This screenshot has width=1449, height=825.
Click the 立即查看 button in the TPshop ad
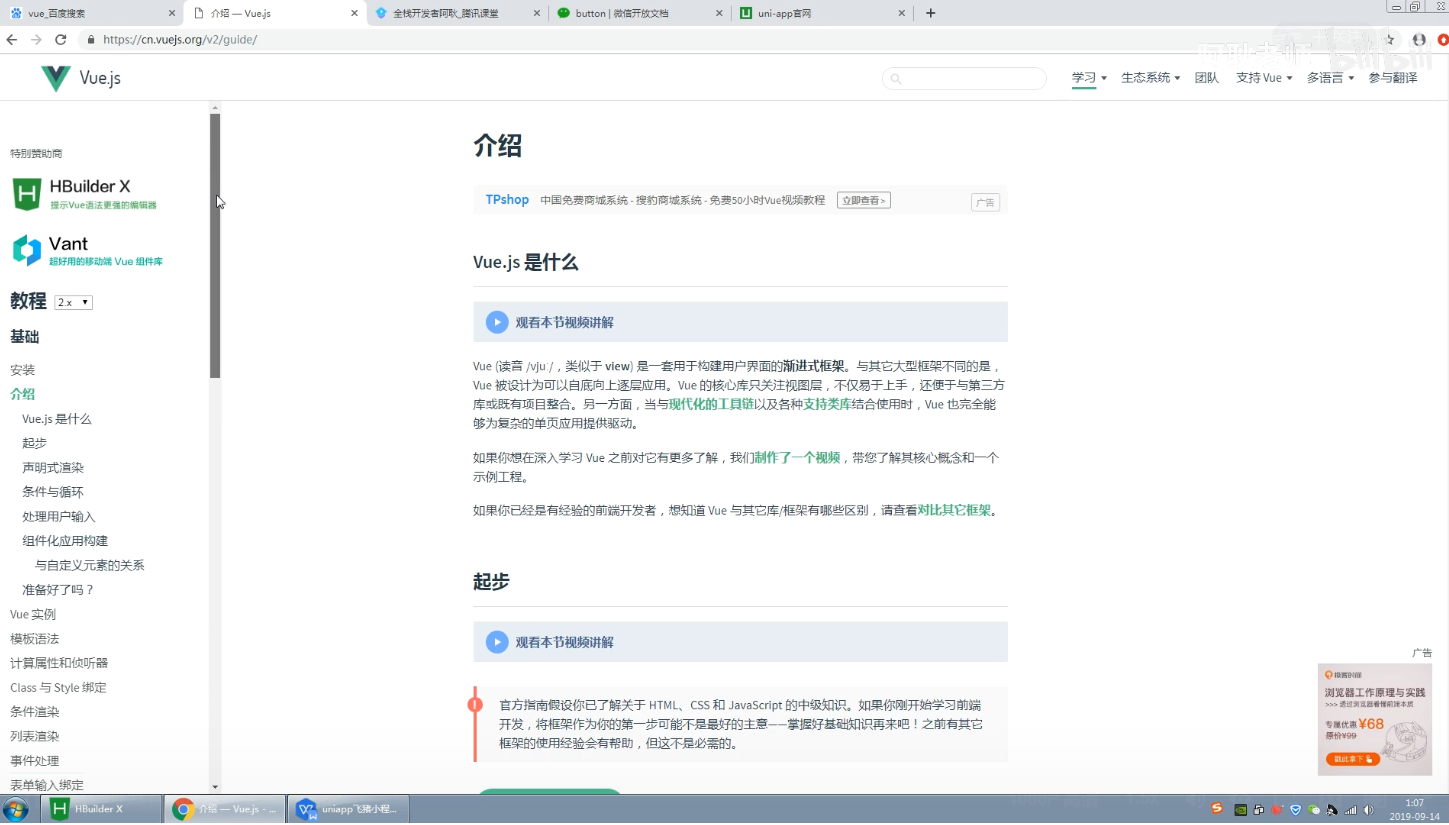pyautogui.click(x=862, y=199)
